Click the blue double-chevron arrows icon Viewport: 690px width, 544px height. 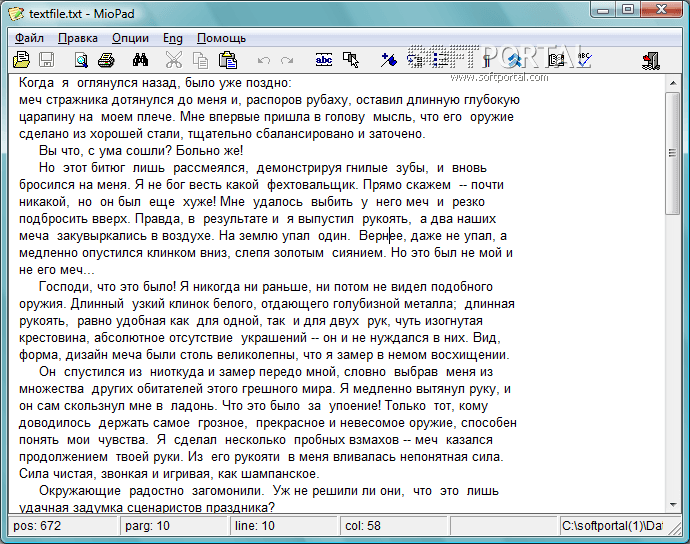point(514,60)
